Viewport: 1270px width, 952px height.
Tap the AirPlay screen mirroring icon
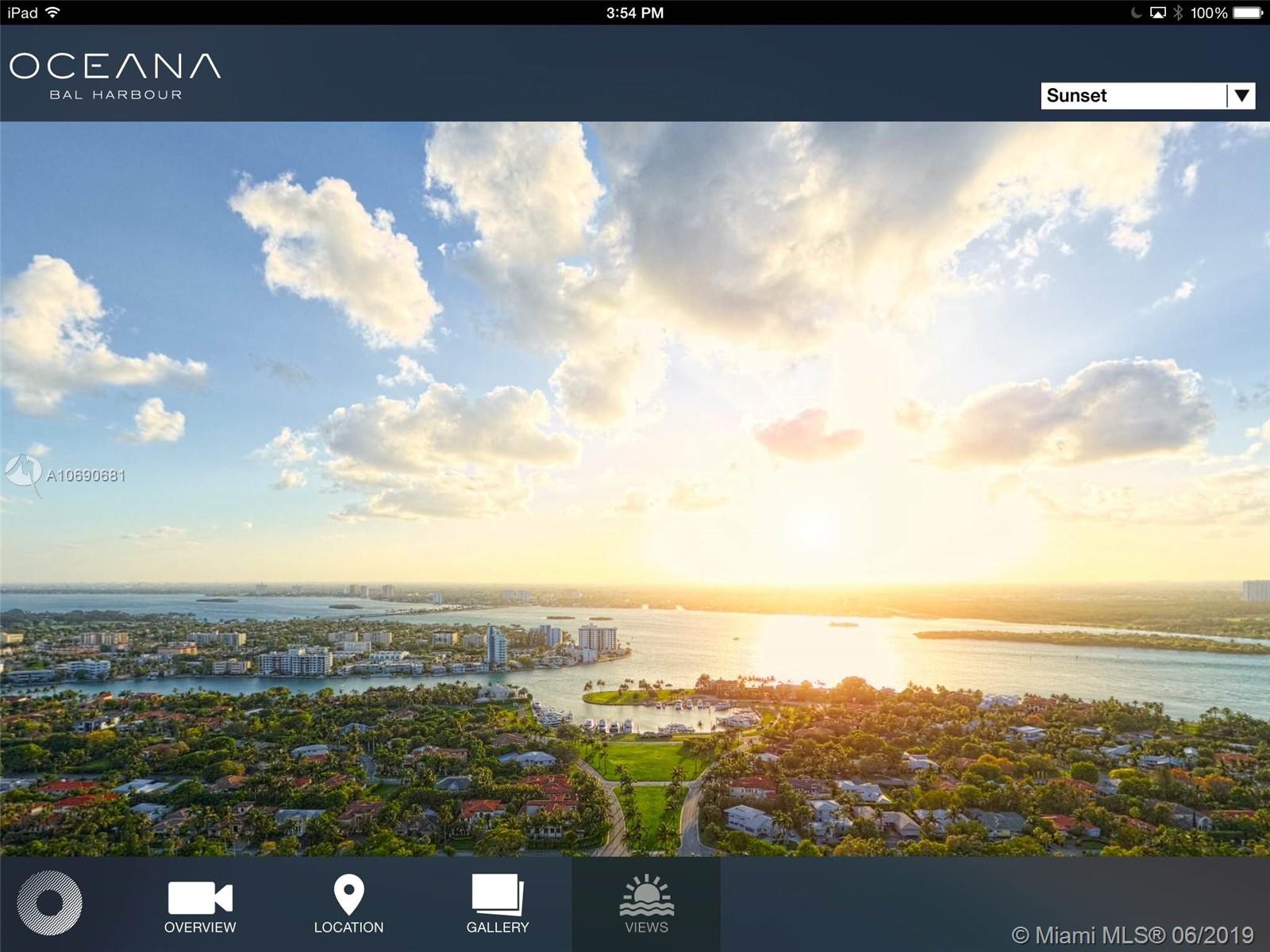[1158, 13]
